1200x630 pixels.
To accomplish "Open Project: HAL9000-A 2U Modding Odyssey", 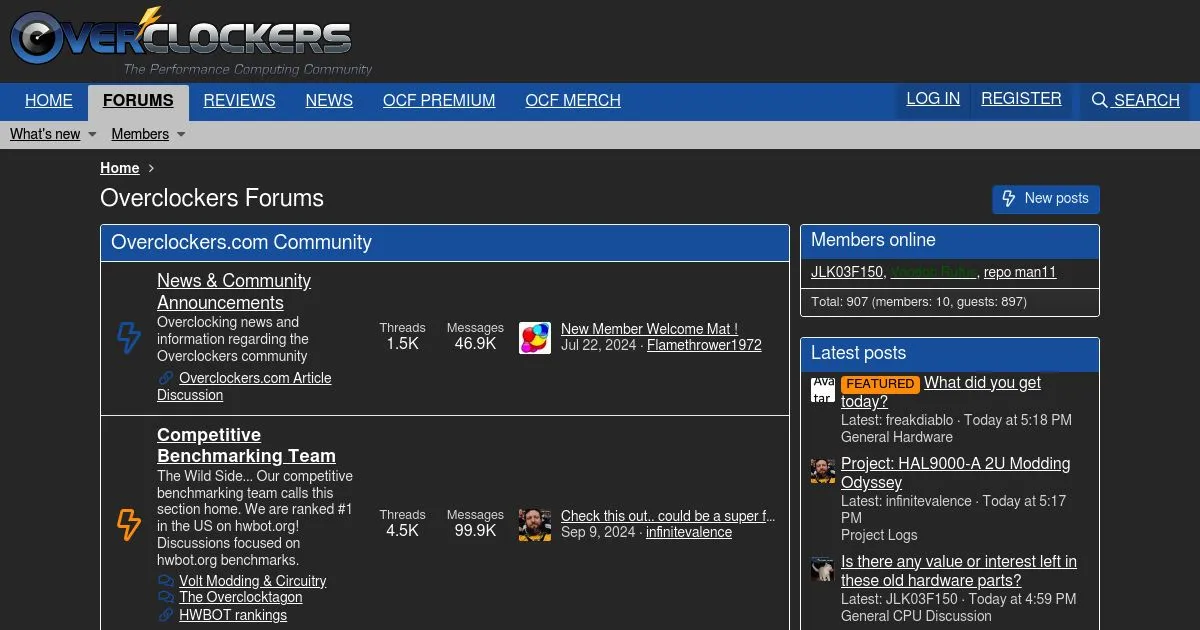I will tap(955, 473).
